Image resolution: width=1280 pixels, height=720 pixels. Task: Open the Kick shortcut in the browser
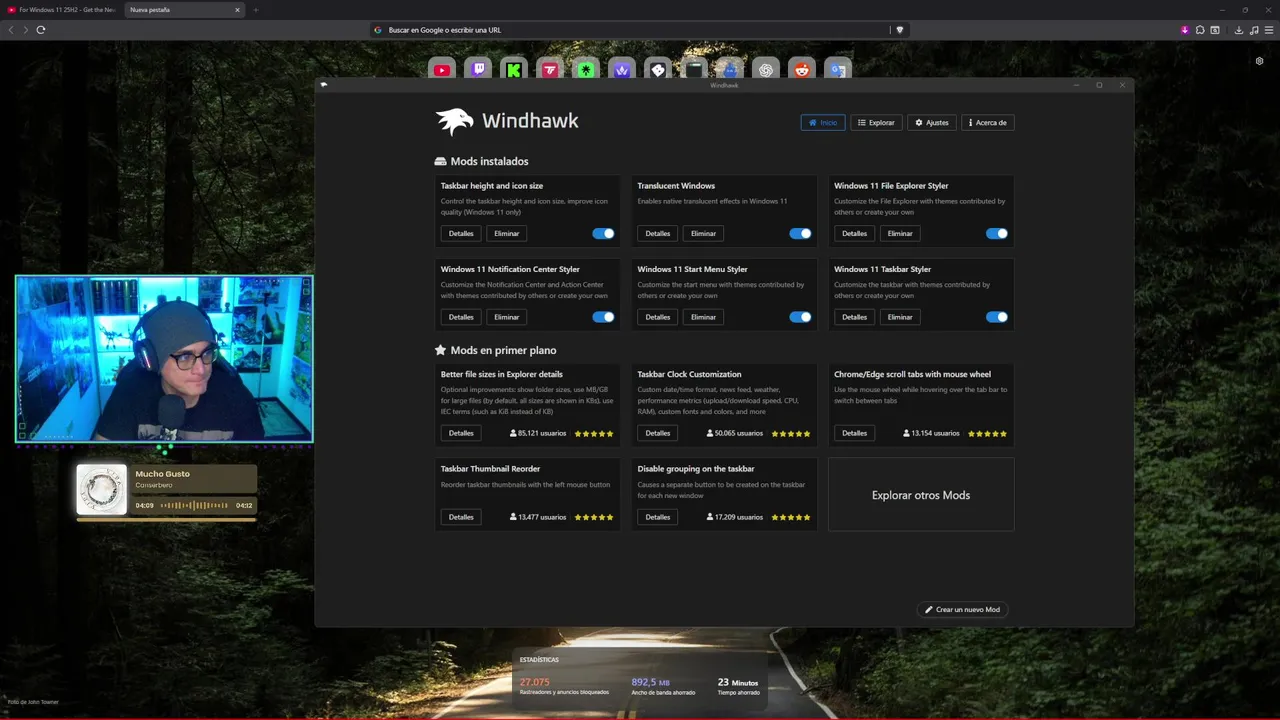(514, 69)
